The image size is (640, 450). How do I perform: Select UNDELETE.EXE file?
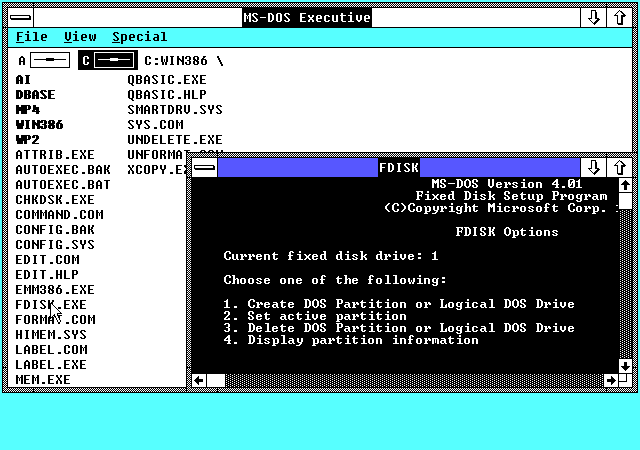tap(175, 140)
